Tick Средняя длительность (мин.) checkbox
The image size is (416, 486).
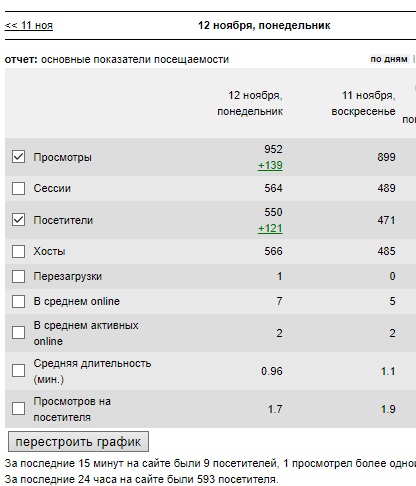18,371
